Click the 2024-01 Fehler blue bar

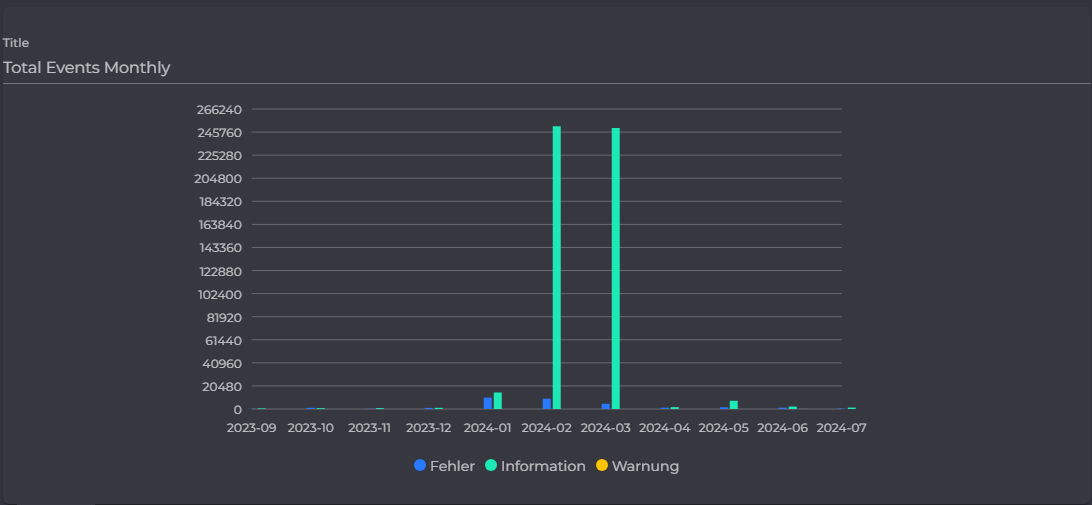pos(488,403)
